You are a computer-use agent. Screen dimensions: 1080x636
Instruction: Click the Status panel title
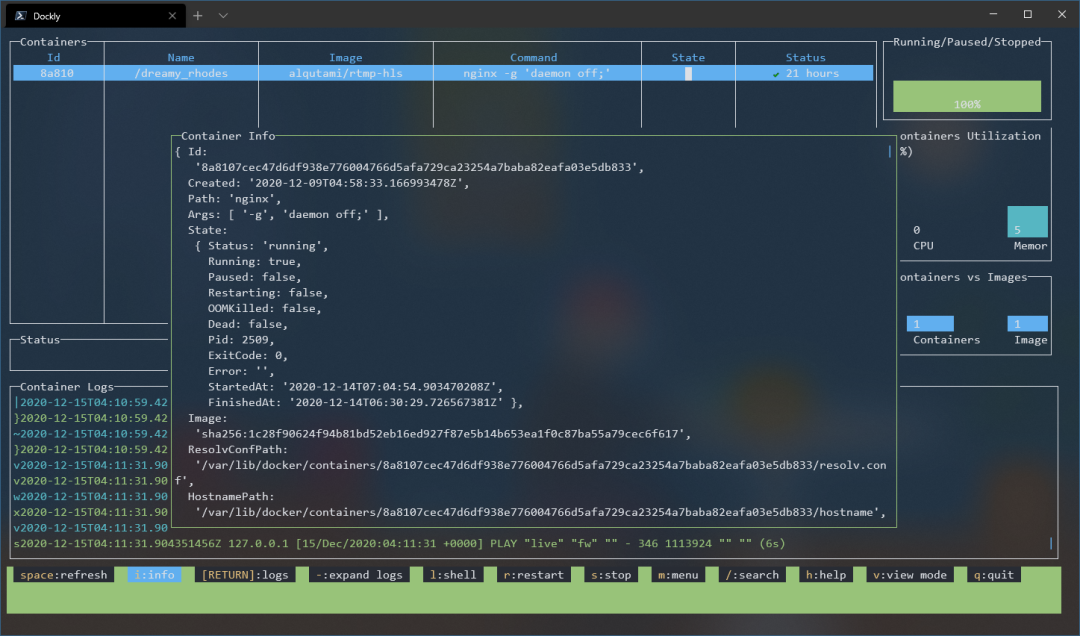coord(40,340)
